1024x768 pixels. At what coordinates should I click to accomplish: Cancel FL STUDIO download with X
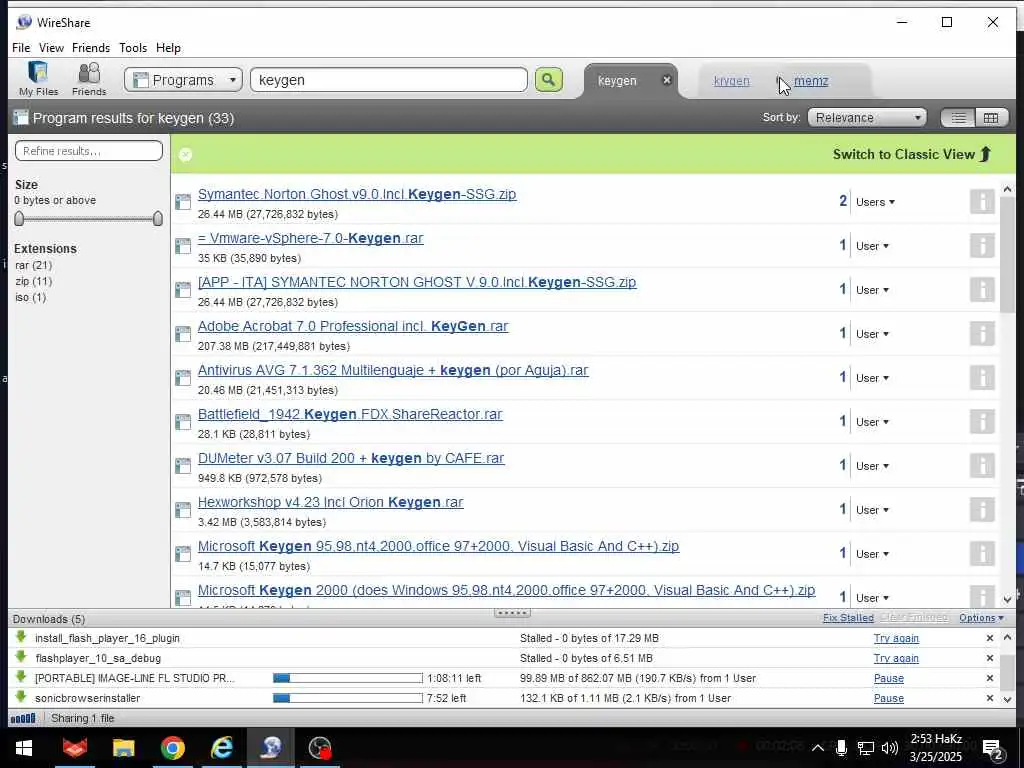pos(989,678)
